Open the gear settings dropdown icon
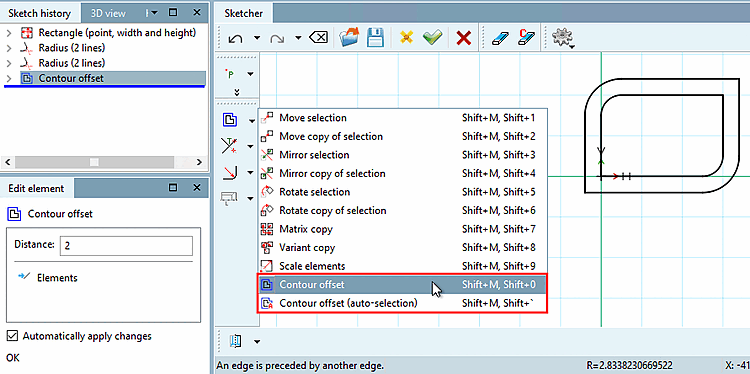The width and height of the screenshot is (750, 374). point(563,38)
